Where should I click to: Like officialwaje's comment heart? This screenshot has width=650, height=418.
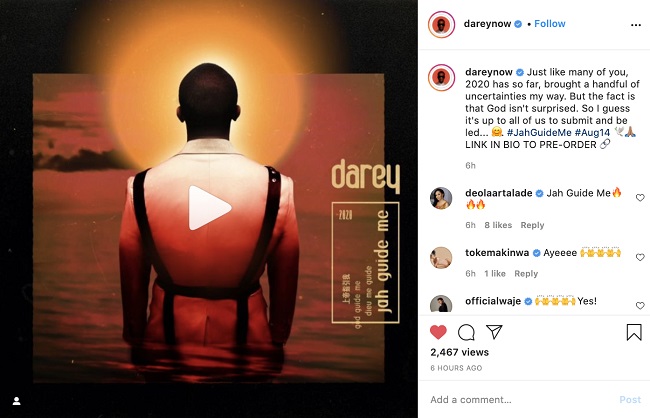click(640, 306)
